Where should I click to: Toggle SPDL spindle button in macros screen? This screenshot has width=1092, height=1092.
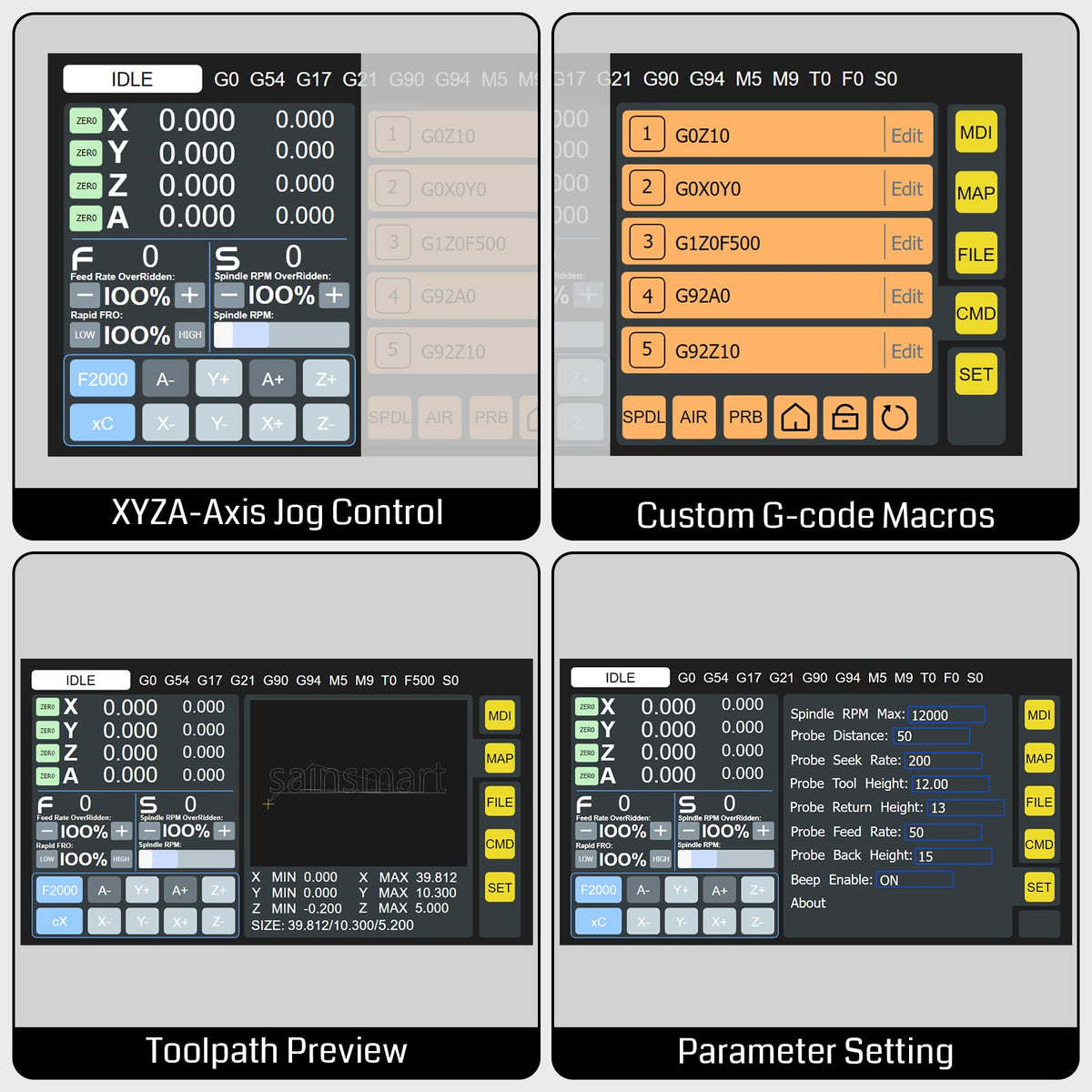643,418
